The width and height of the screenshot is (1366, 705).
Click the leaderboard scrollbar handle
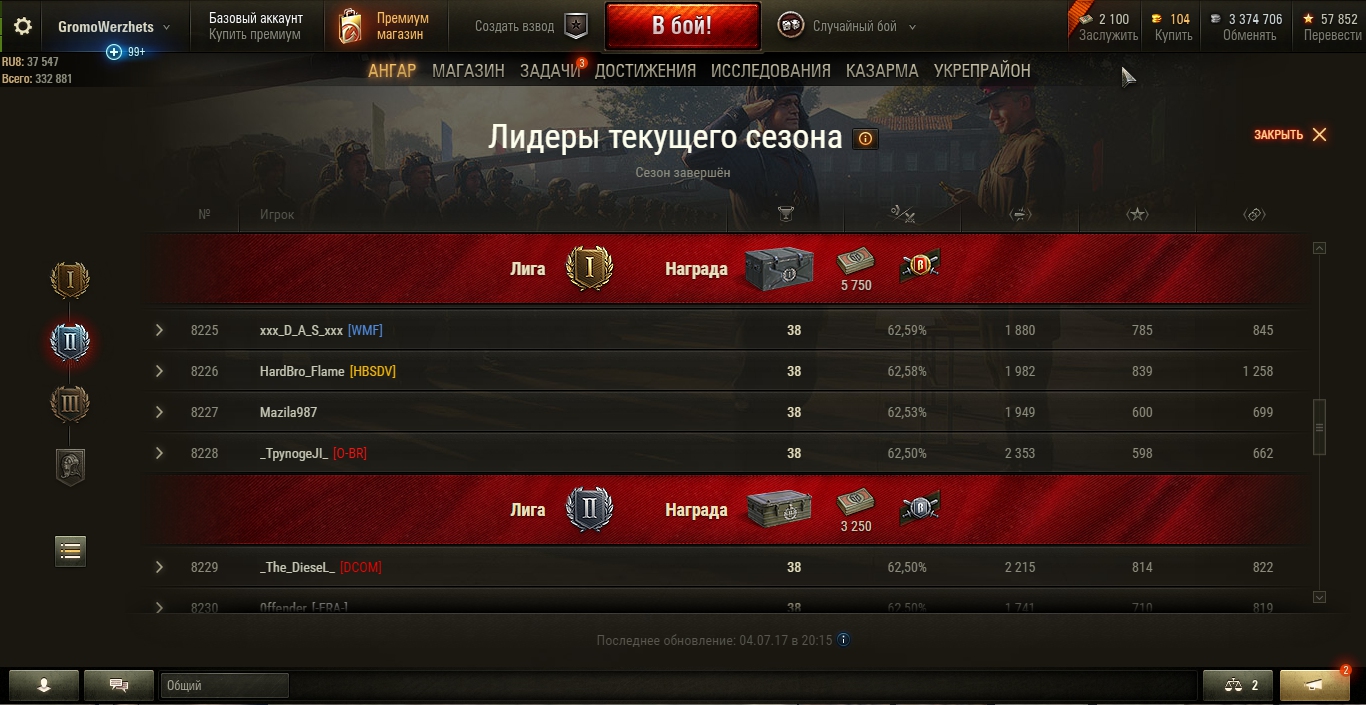tap(1319, 427)
